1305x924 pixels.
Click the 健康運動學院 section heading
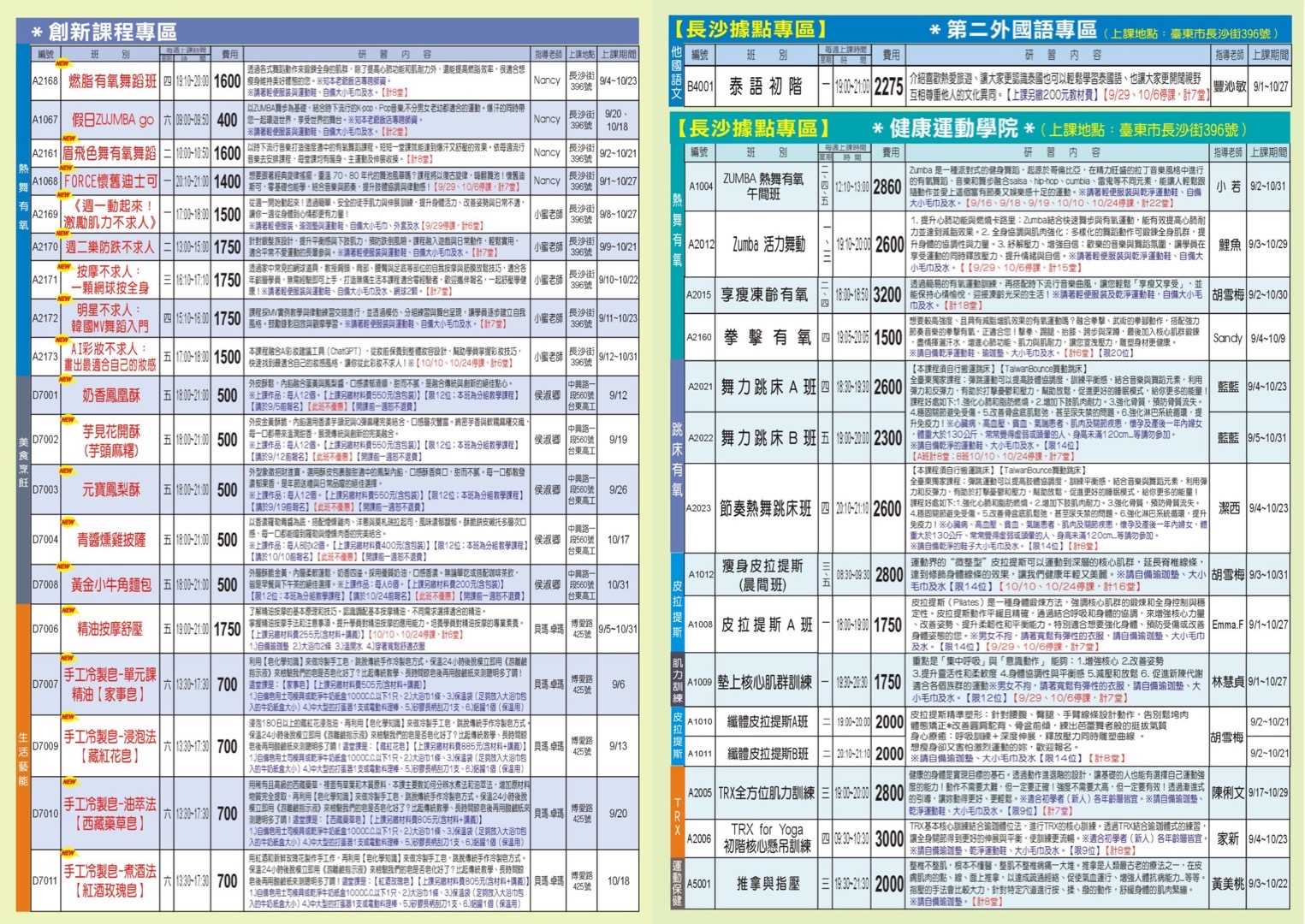(x=953, y=128)
